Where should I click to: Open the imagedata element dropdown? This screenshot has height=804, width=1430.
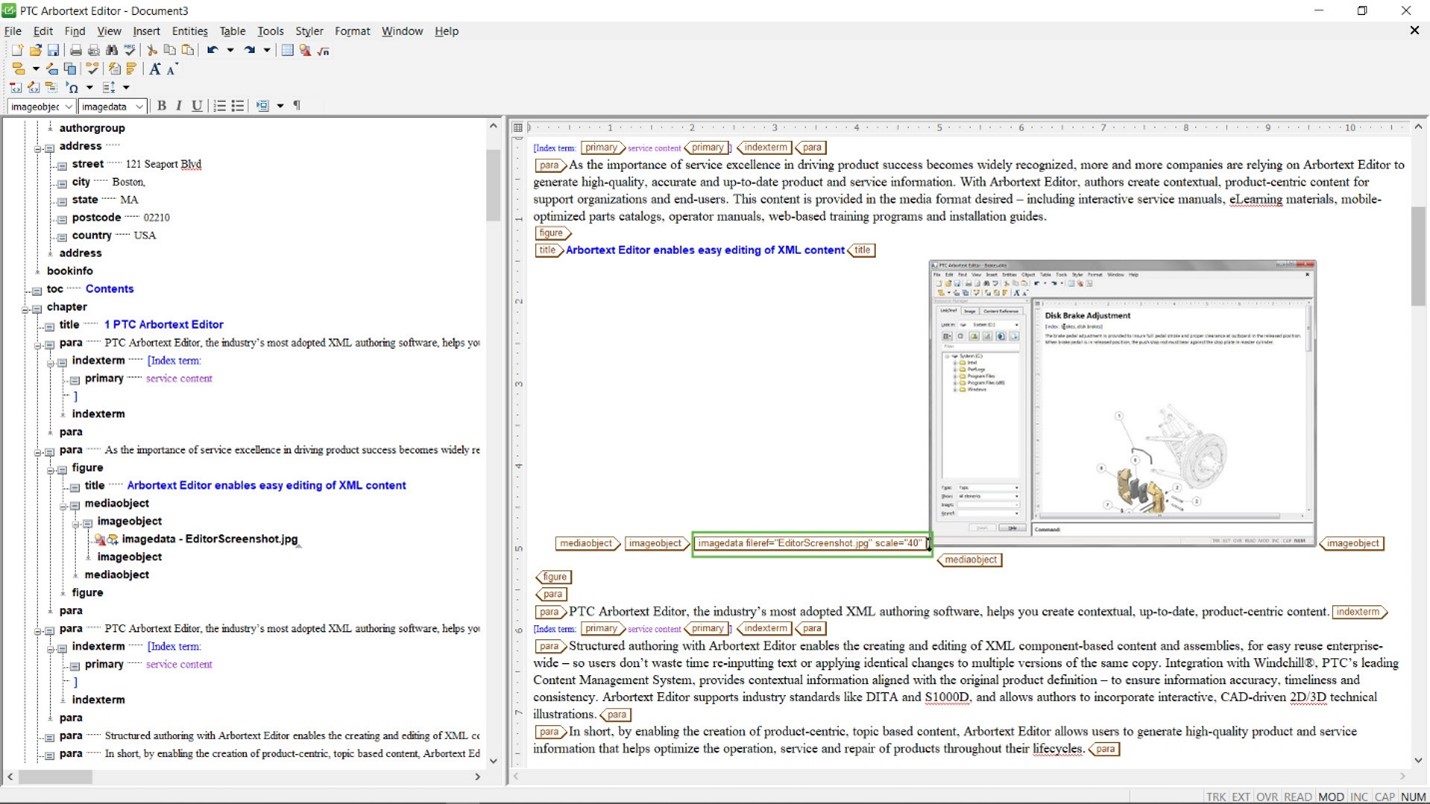click(x=139, y=107)
